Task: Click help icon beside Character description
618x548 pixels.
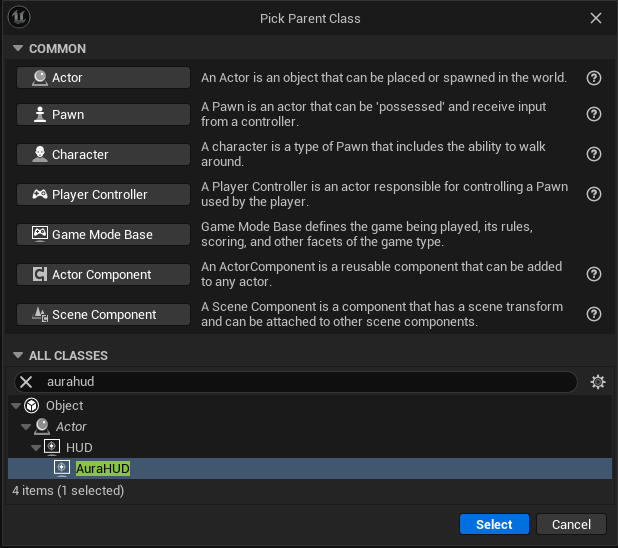Action: coord(593,154)
